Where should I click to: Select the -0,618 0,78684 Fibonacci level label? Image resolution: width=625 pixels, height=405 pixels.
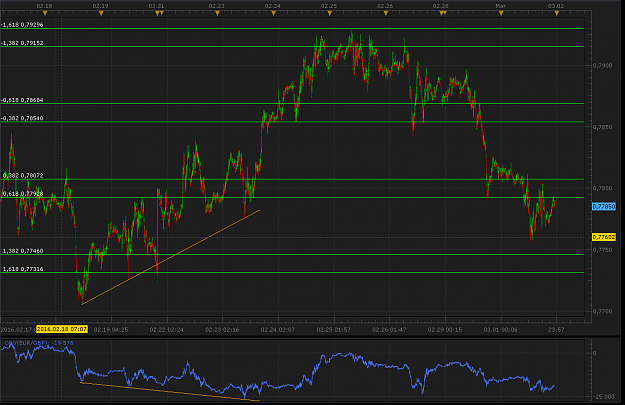(22, 100)
